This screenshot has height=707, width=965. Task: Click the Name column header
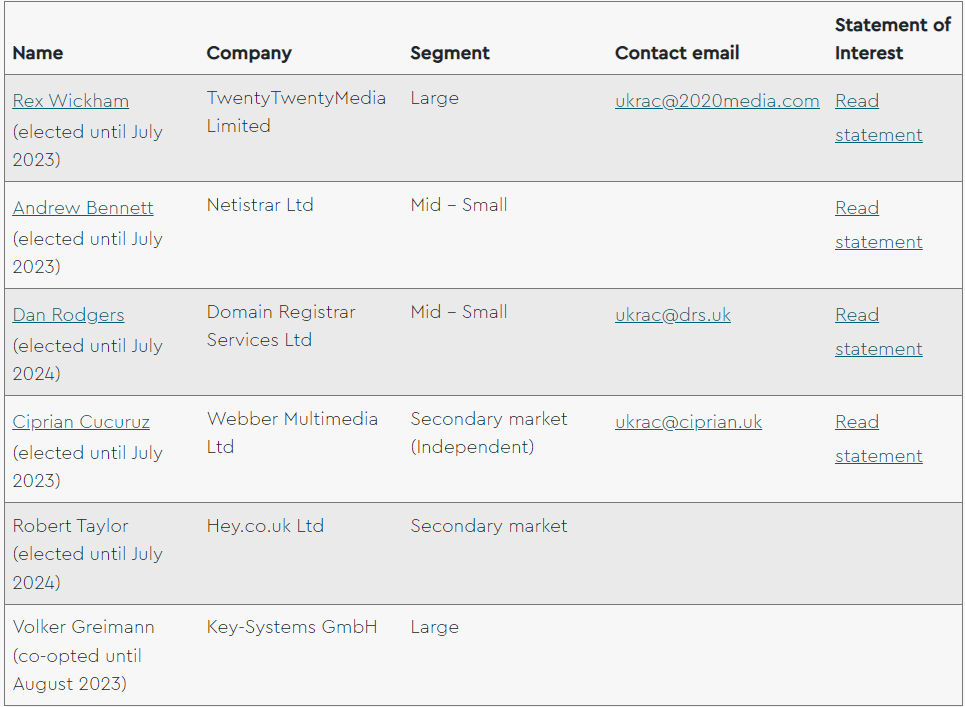[x=38, y=53]
